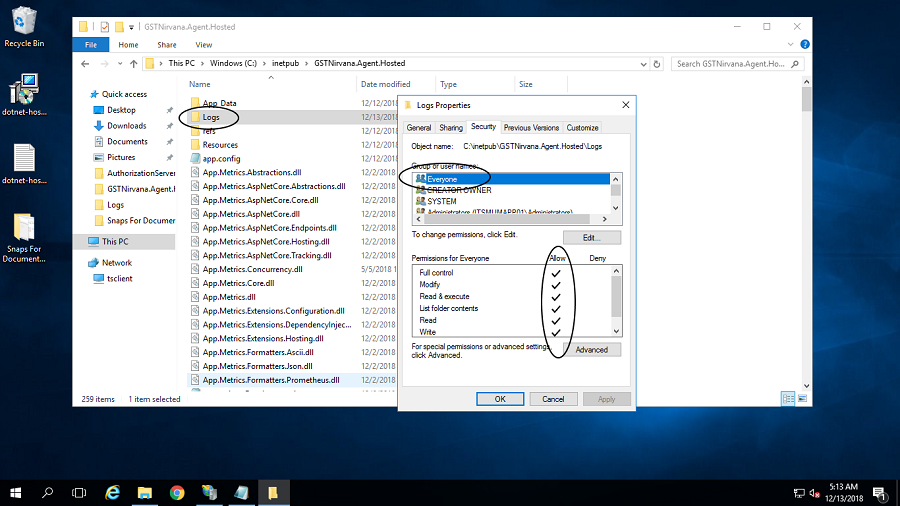Launch Google Chrome from the taskbar
The image size is (900, 506).
[x=177, y=493]
